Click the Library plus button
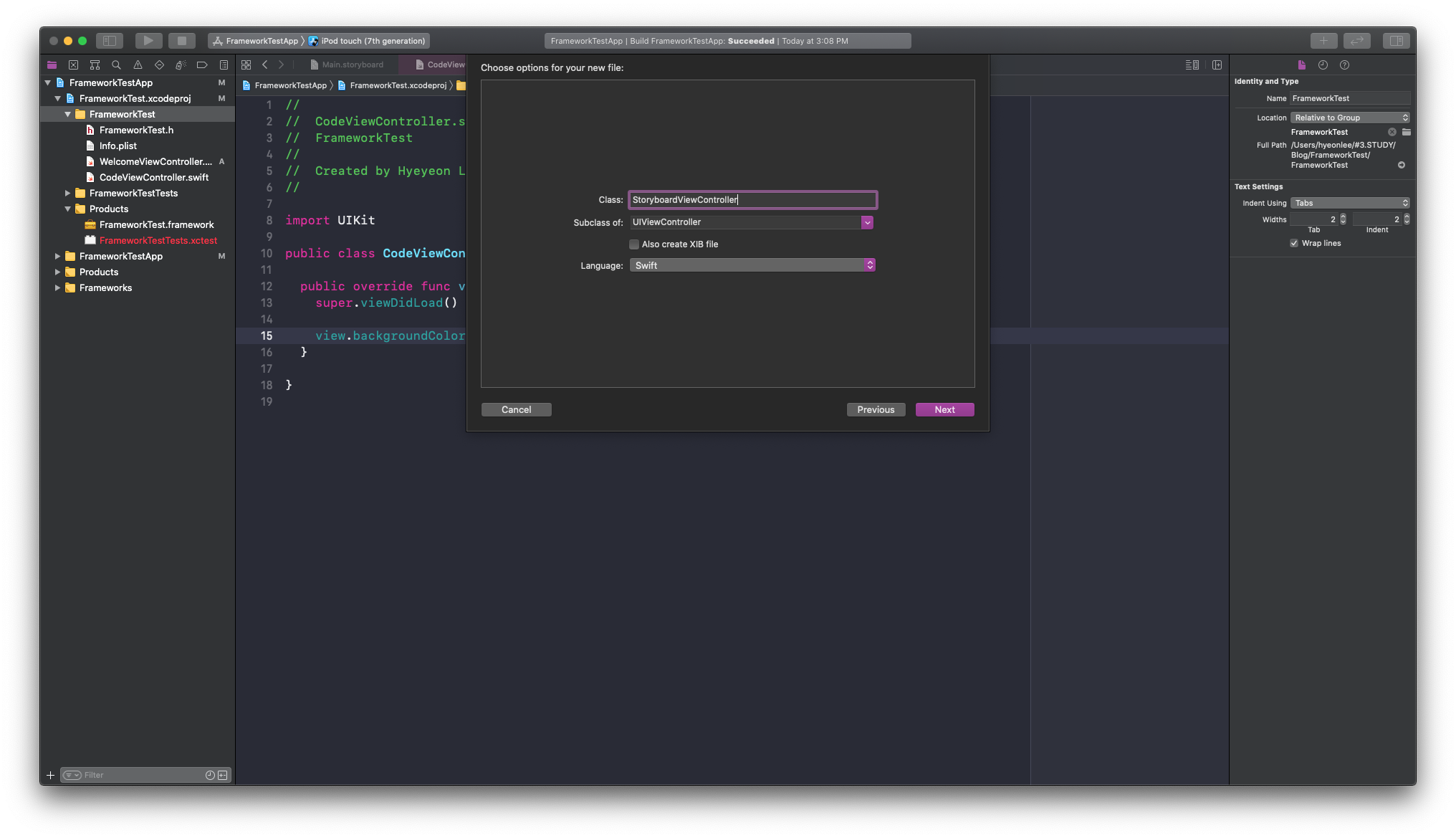The height and width of the screenshot is (838, 1456). [x=1323, y=41]
